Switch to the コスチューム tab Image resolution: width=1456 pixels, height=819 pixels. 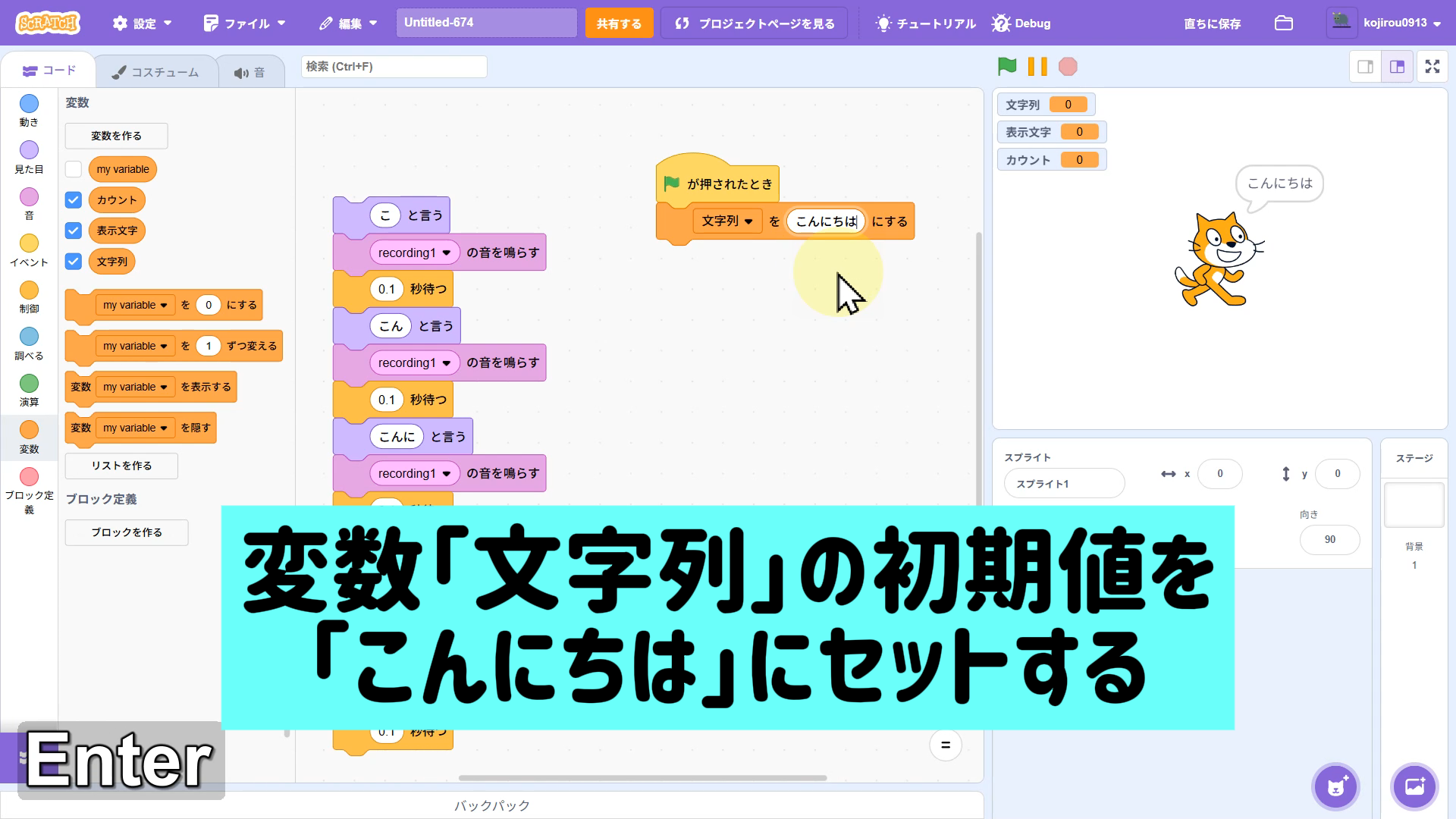(x=156, y=72)
